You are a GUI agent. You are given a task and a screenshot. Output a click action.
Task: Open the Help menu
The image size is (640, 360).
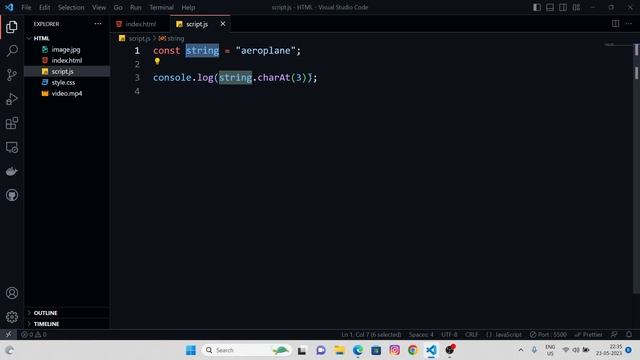point(188,7)
